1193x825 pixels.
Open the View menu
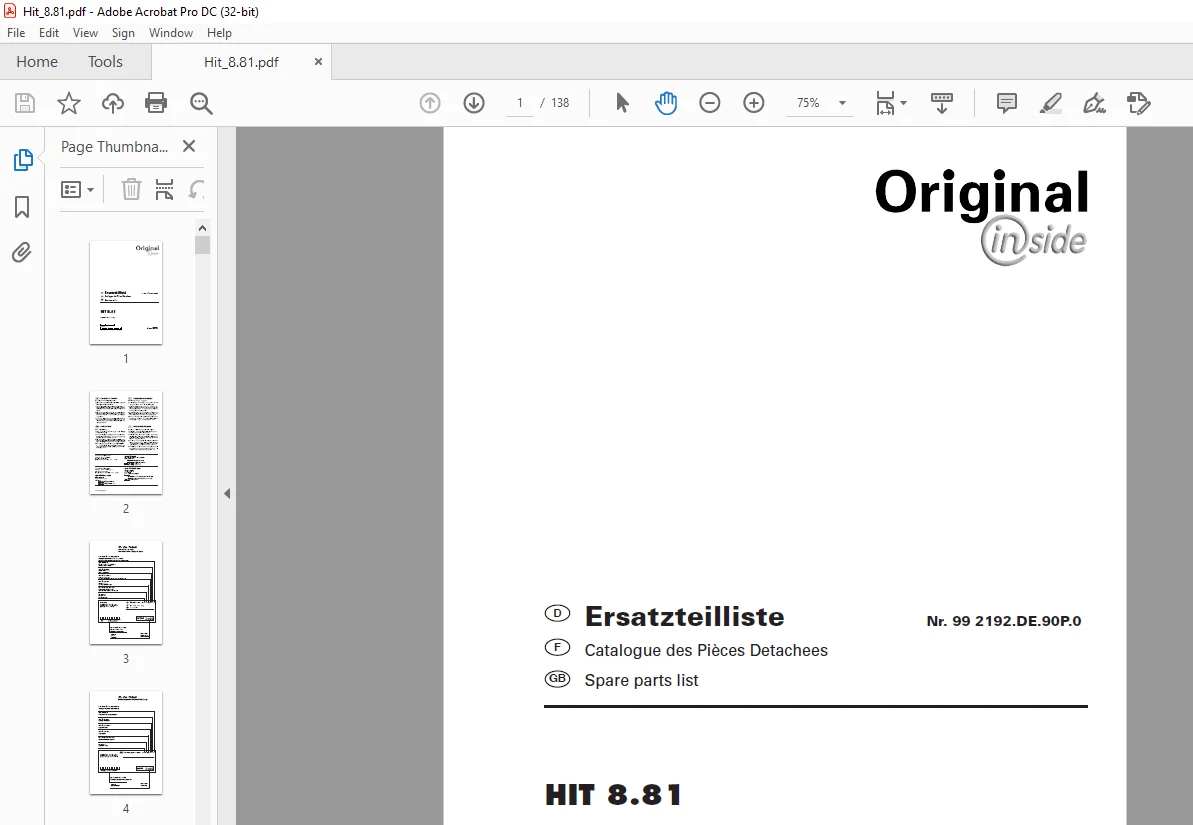(85, 33)
